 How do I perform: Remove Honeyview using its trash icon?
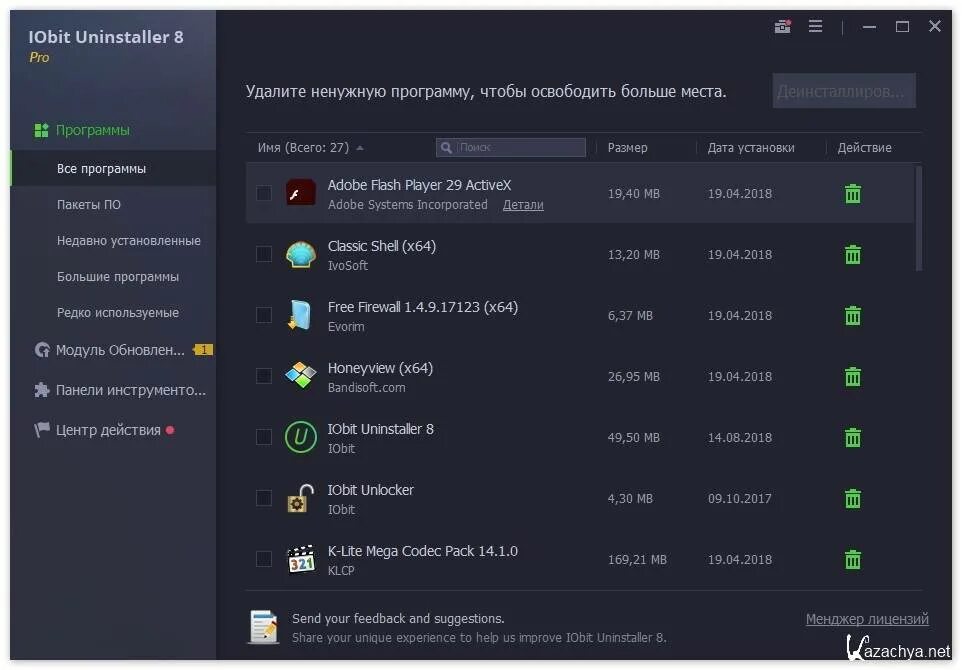coord(853,376)
